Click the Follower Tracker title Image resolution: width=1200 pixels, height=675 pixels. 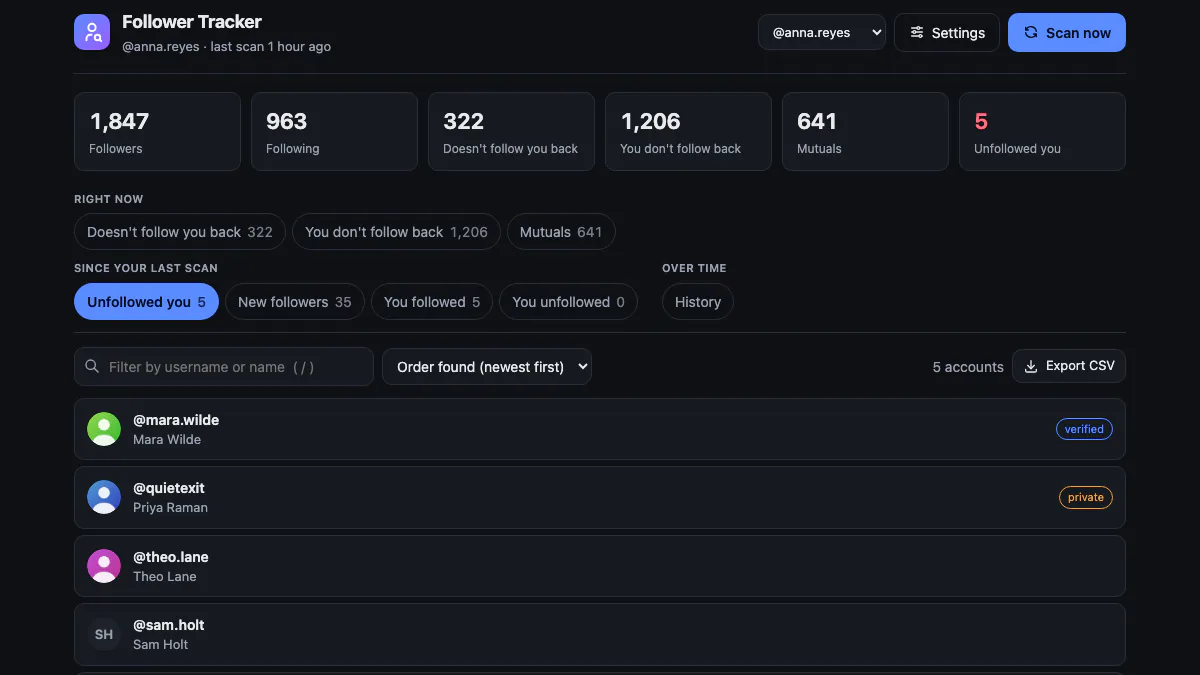(192, 22)
